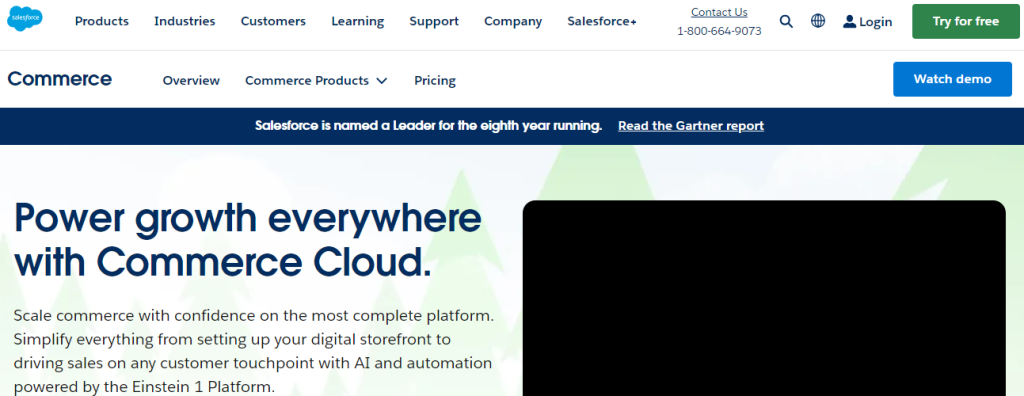Go to Salesforce+ in the top navigation
The width and height of the screenshot is (1024, 396).
(x=602, y=21)
